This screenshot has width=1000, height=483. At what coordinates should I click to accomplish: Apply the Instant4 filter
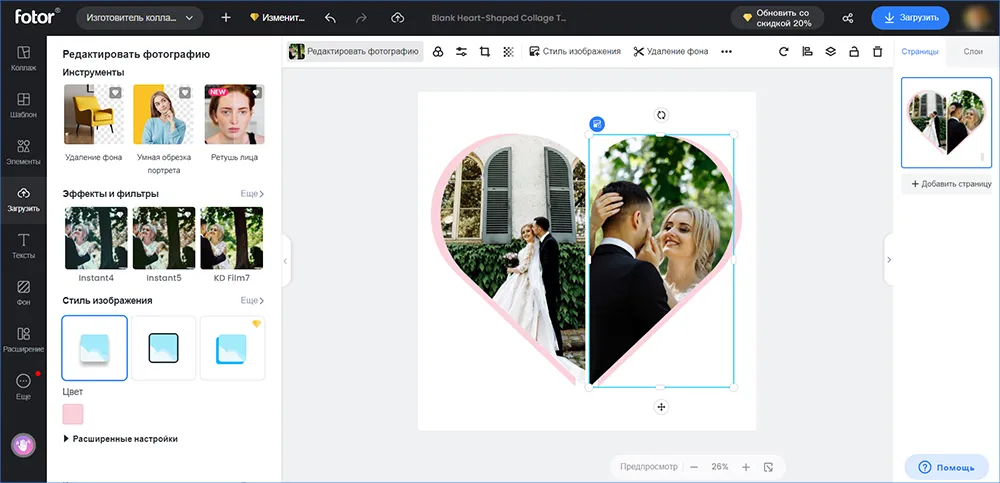(94, 238)
